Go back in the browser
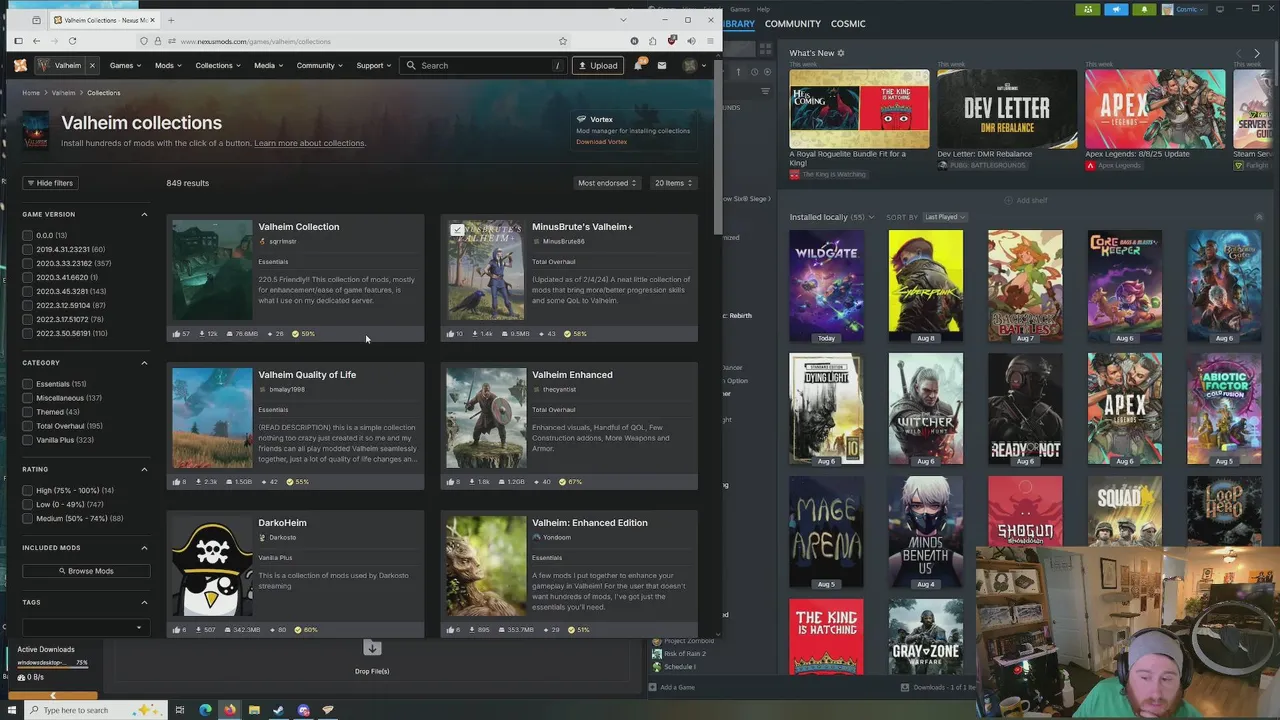The width and height of the screenshot is (1280, 720). click(36, 41)
